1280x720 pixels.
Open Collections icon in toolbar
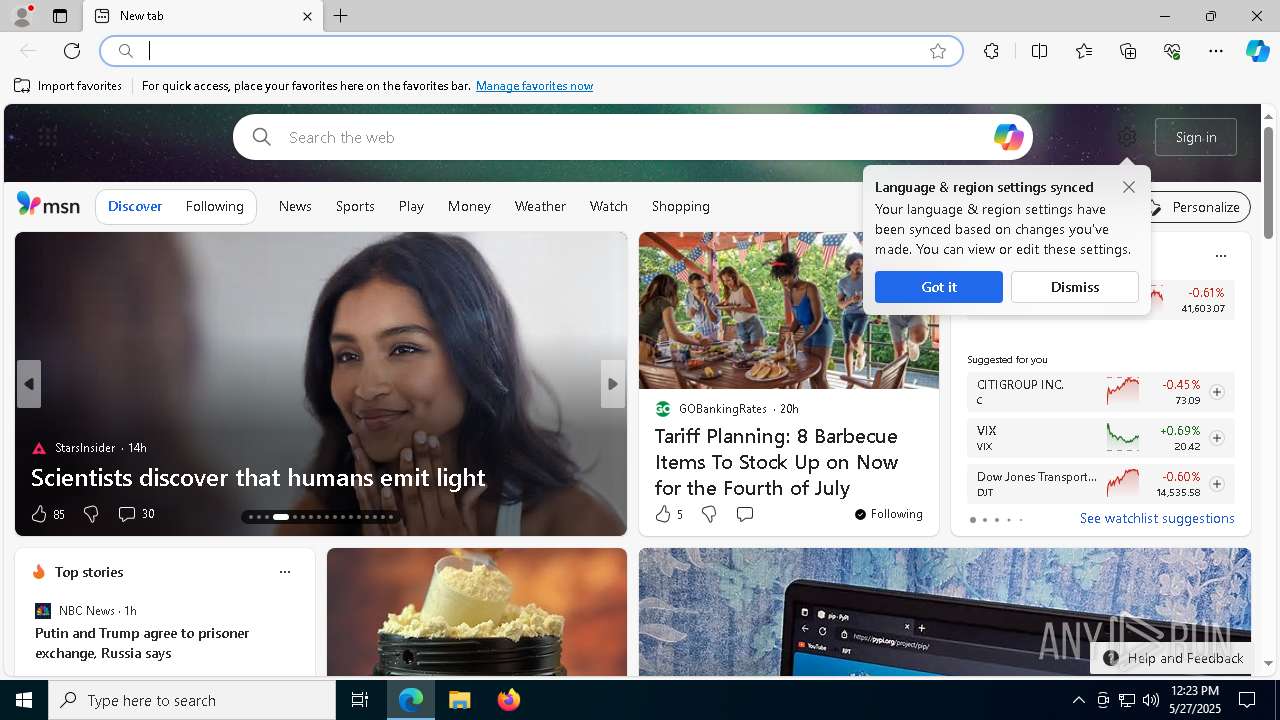tap(1128, 51)
